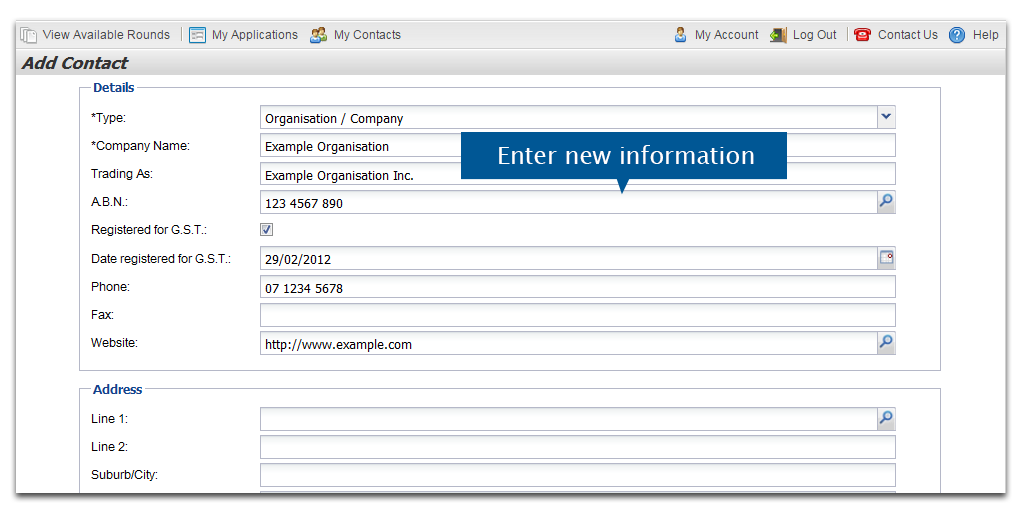Image resolution: width=1024 pixels, height=516 pixels.
Task: Click the 'Add Contact' page heading
Action: pyautogui.click(x=75, y=63)
